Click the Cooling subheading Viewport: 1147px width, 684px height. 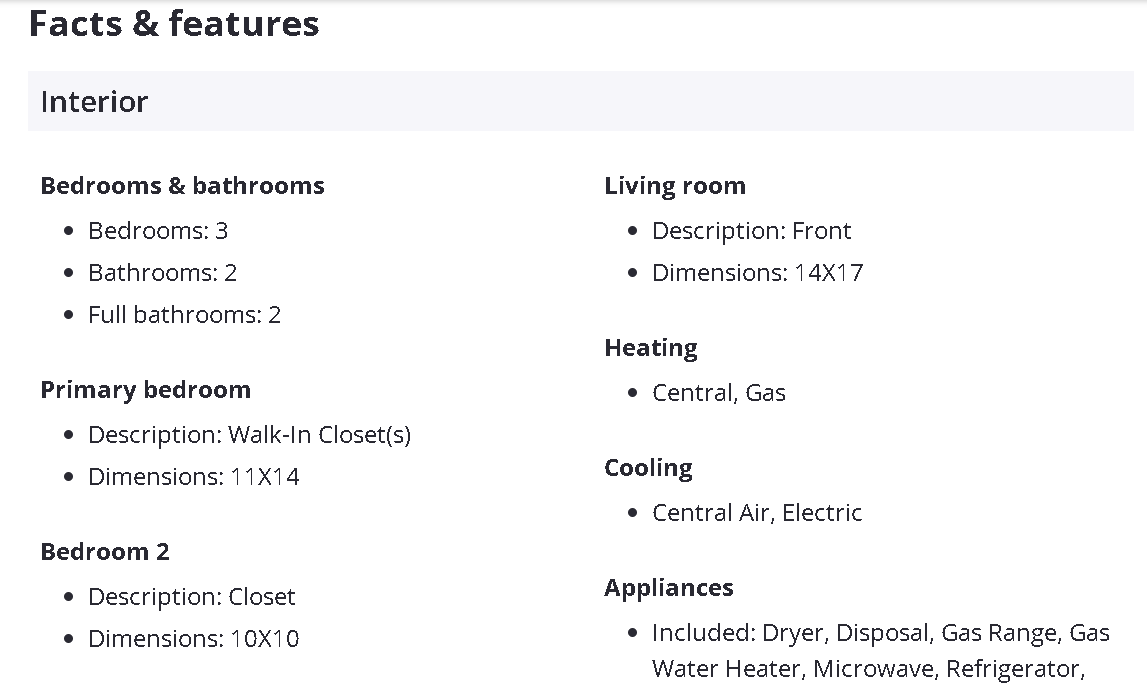(648, 468)
